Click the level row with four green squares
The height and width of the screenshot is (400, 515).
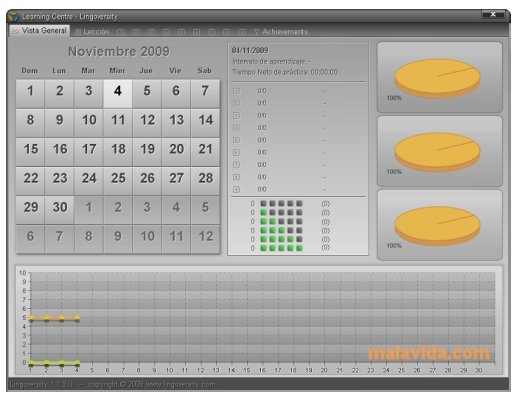(290, 239)
